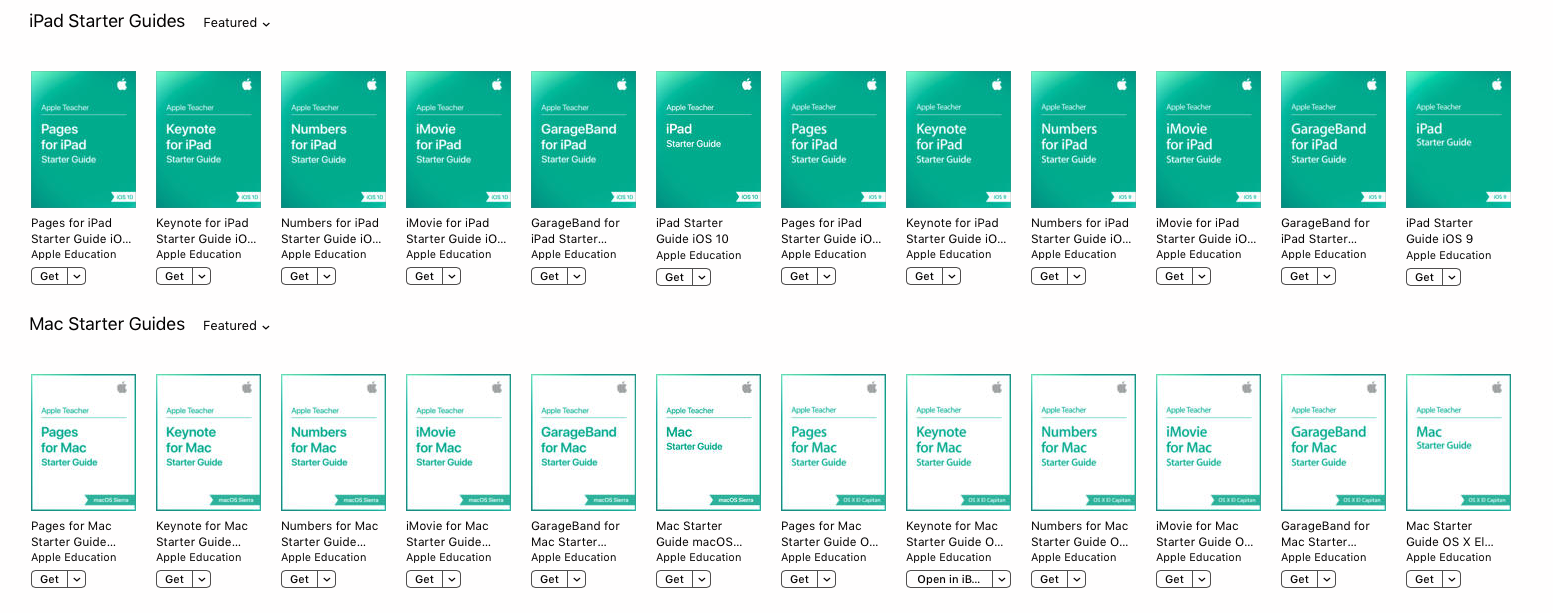This screenshot has height=613, width=1553.
Task: View the iMovie for iPad iOS 10 cover
Action: coord(458,140)
